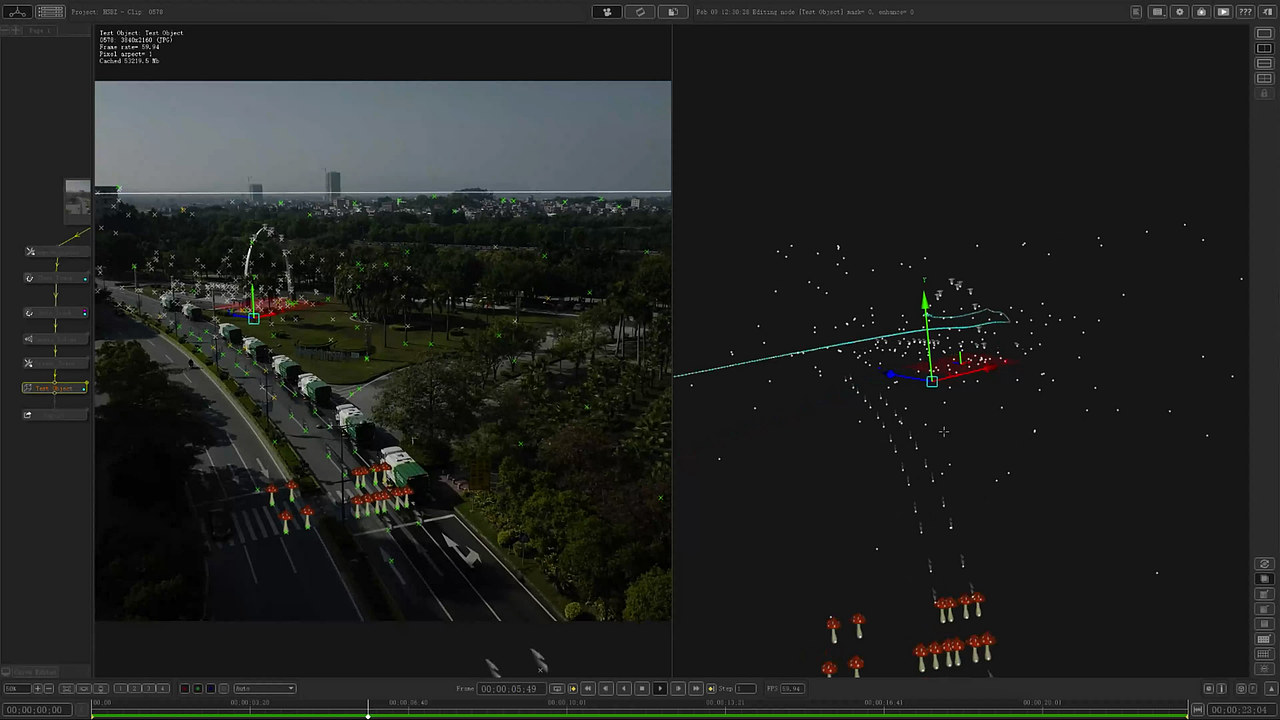This screenshot has height=720, width=1280.
Task: Click the timeline end timecode 00:00:23:04
Action: (1240, 709)
